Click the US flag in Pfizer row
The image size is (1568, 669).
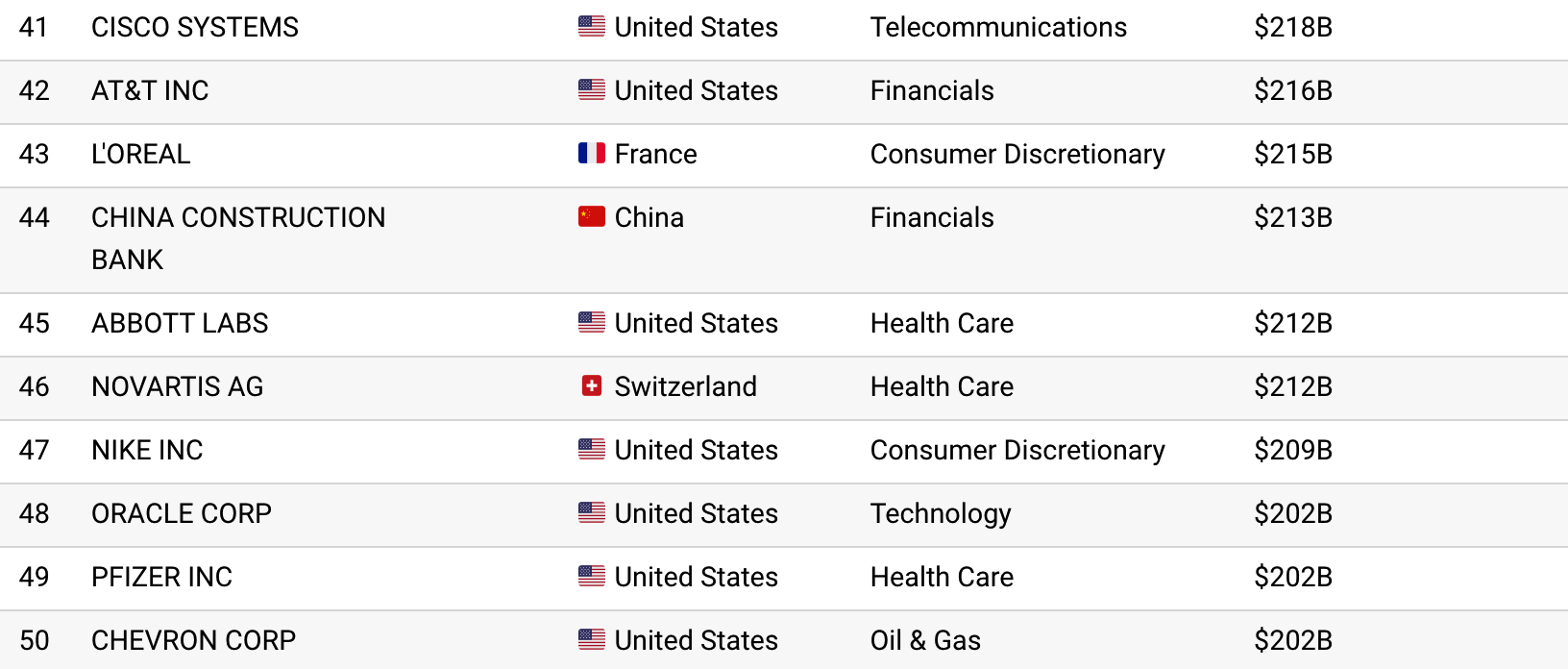click(x=592, y=577)
